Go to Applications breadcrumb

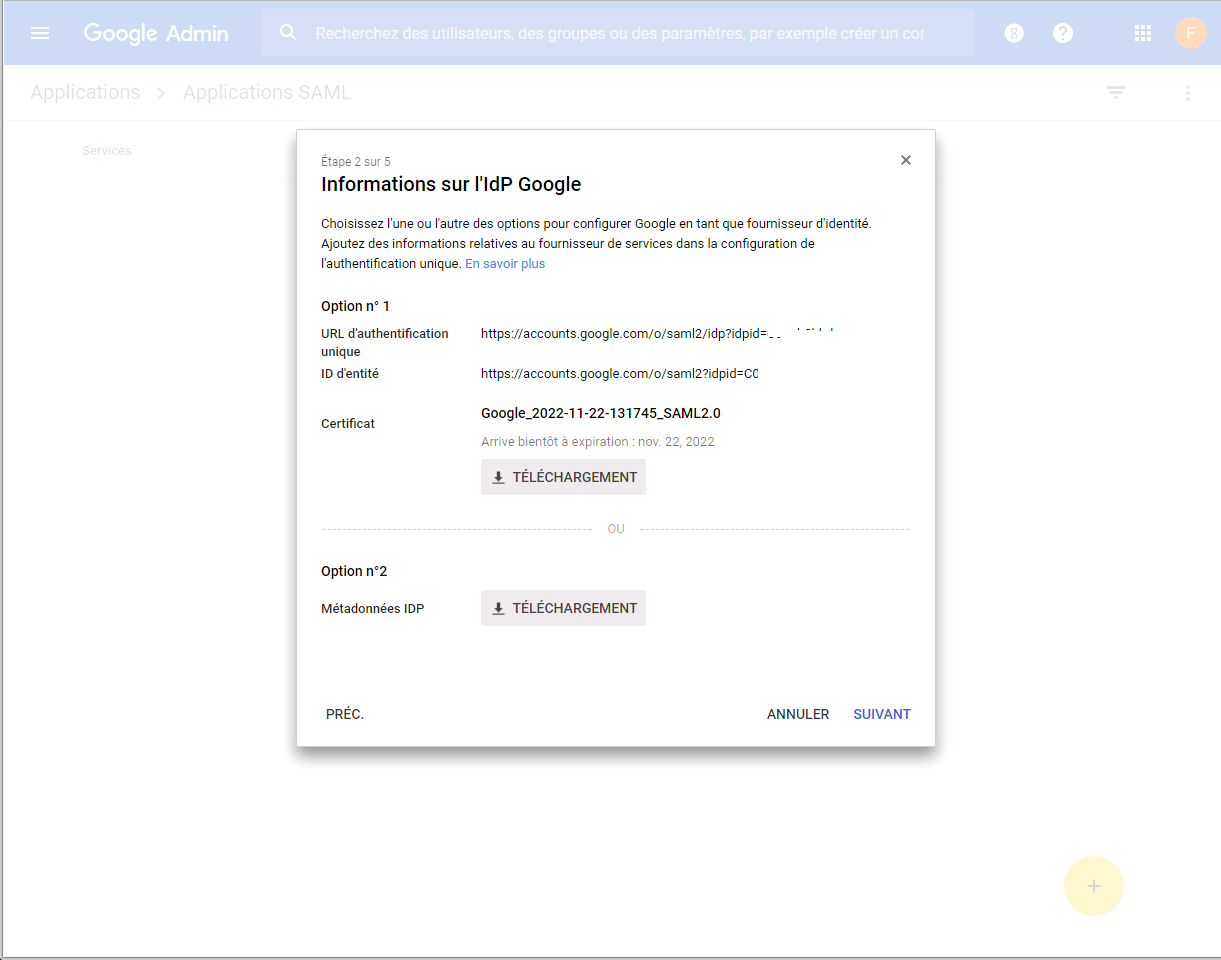(85, 92)
